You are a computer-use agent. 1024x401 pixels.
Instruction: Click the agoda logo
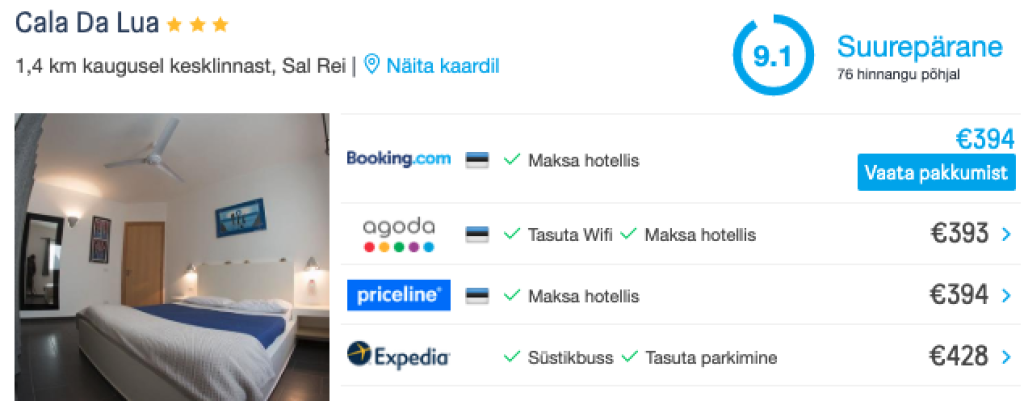click(398, 234)
